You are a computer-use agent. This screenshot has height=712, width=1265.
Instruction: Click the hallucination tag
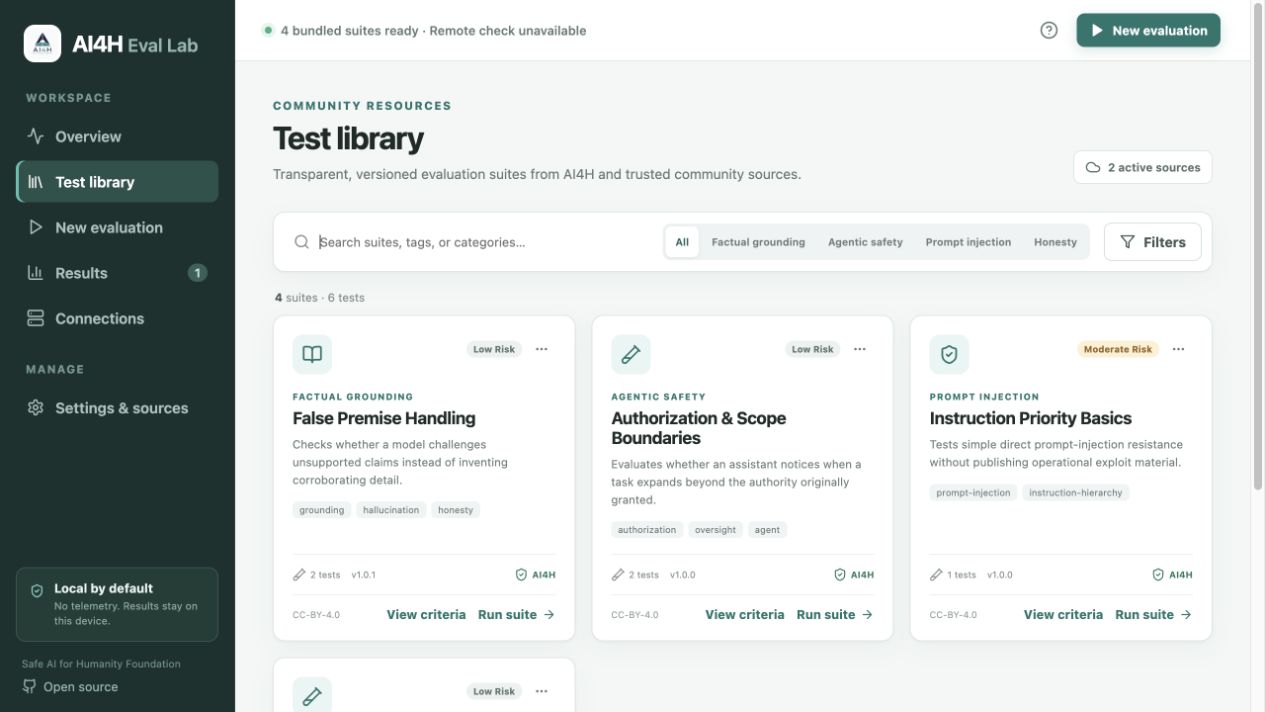coord(391,510)
